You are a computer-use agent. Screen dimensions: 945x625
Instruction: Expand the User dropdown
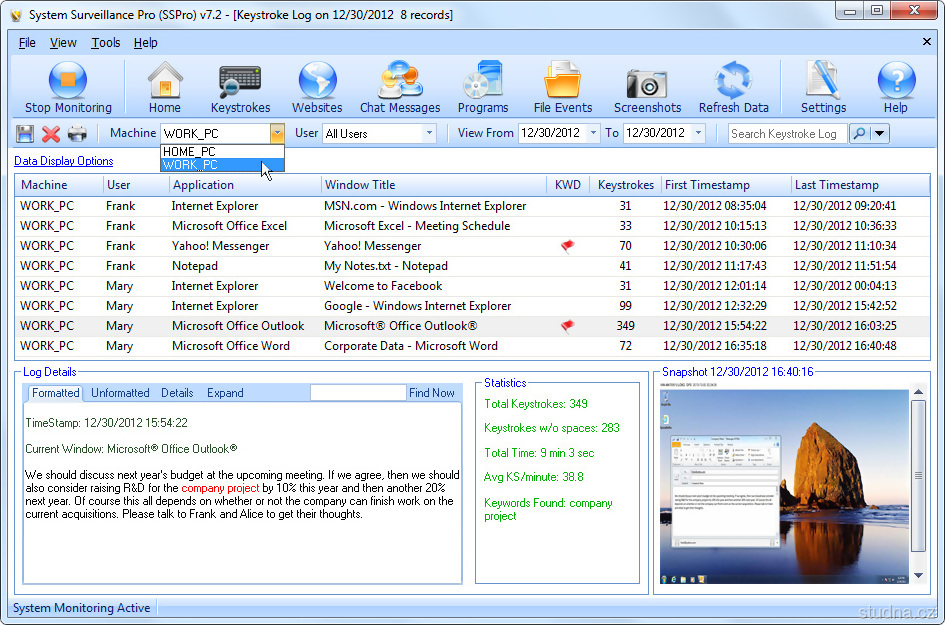(429, 133)
